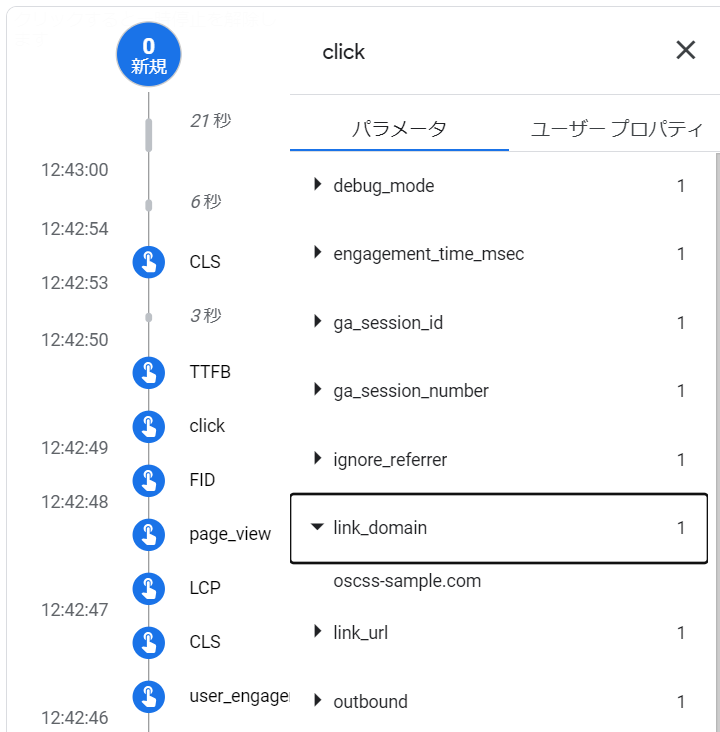The height and width of the screenshot is (732, 720).
Task: Click the FID event icon
Action: coord(148,480)
